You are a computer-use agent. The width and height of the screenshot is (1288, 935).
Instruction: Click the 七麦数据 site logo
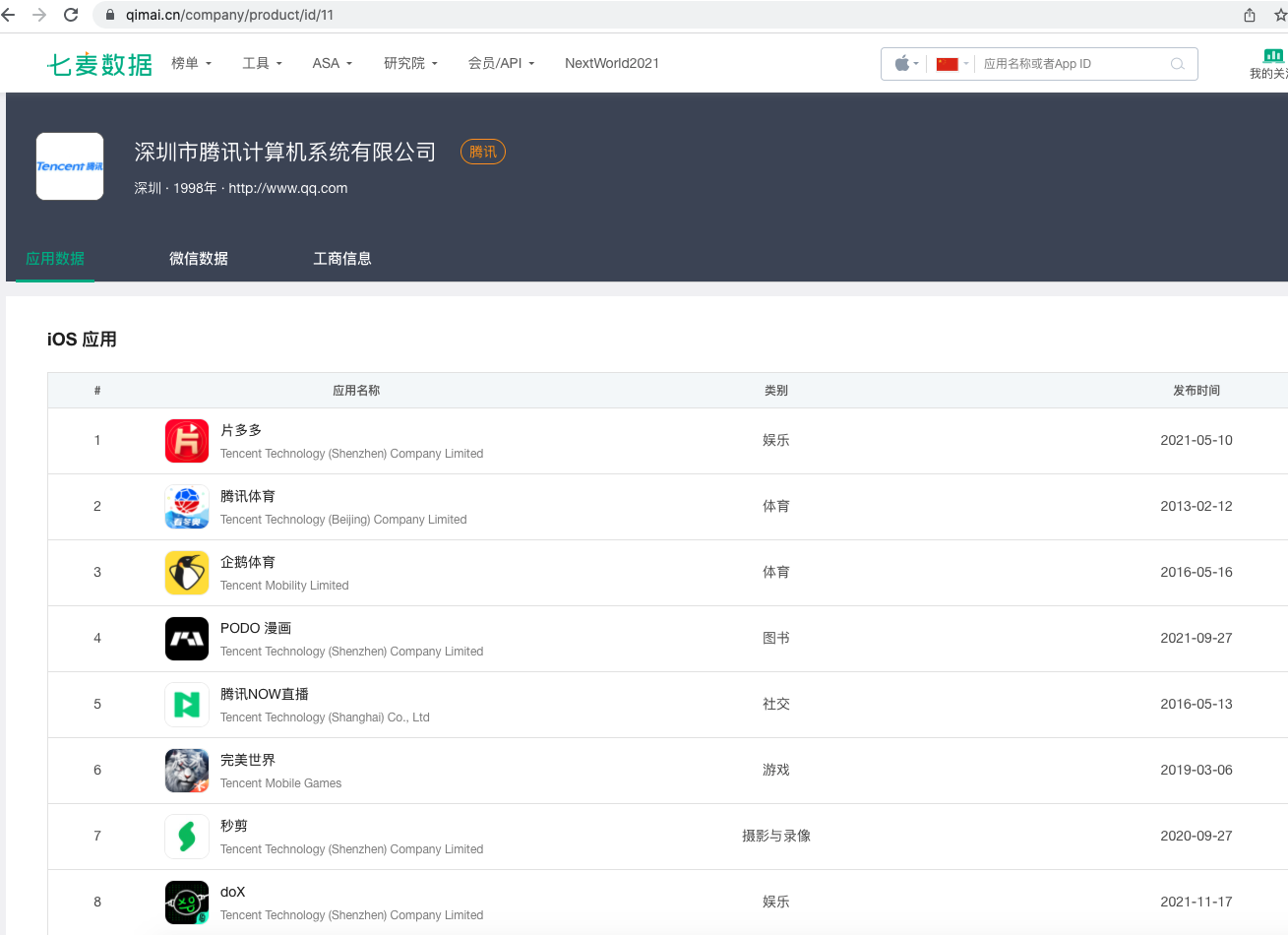pos(98,63)
